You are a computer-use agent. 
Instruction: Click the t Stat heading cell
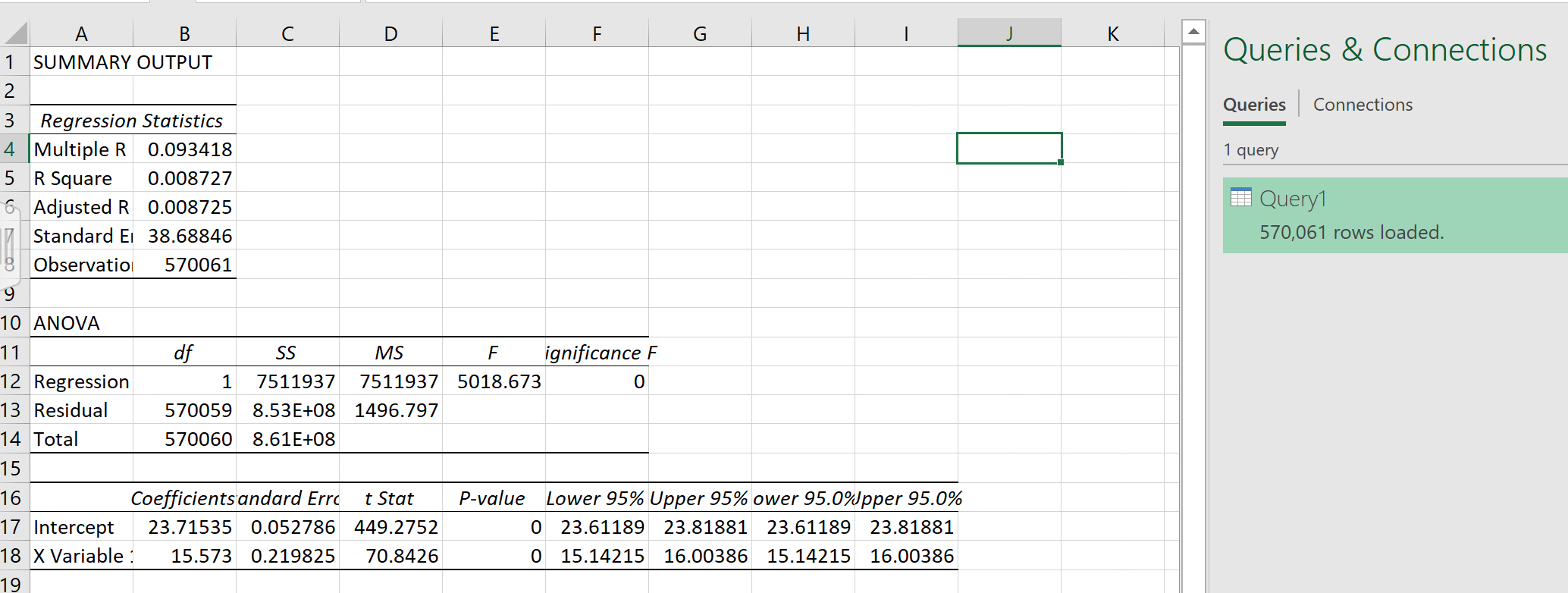point(391,497)
